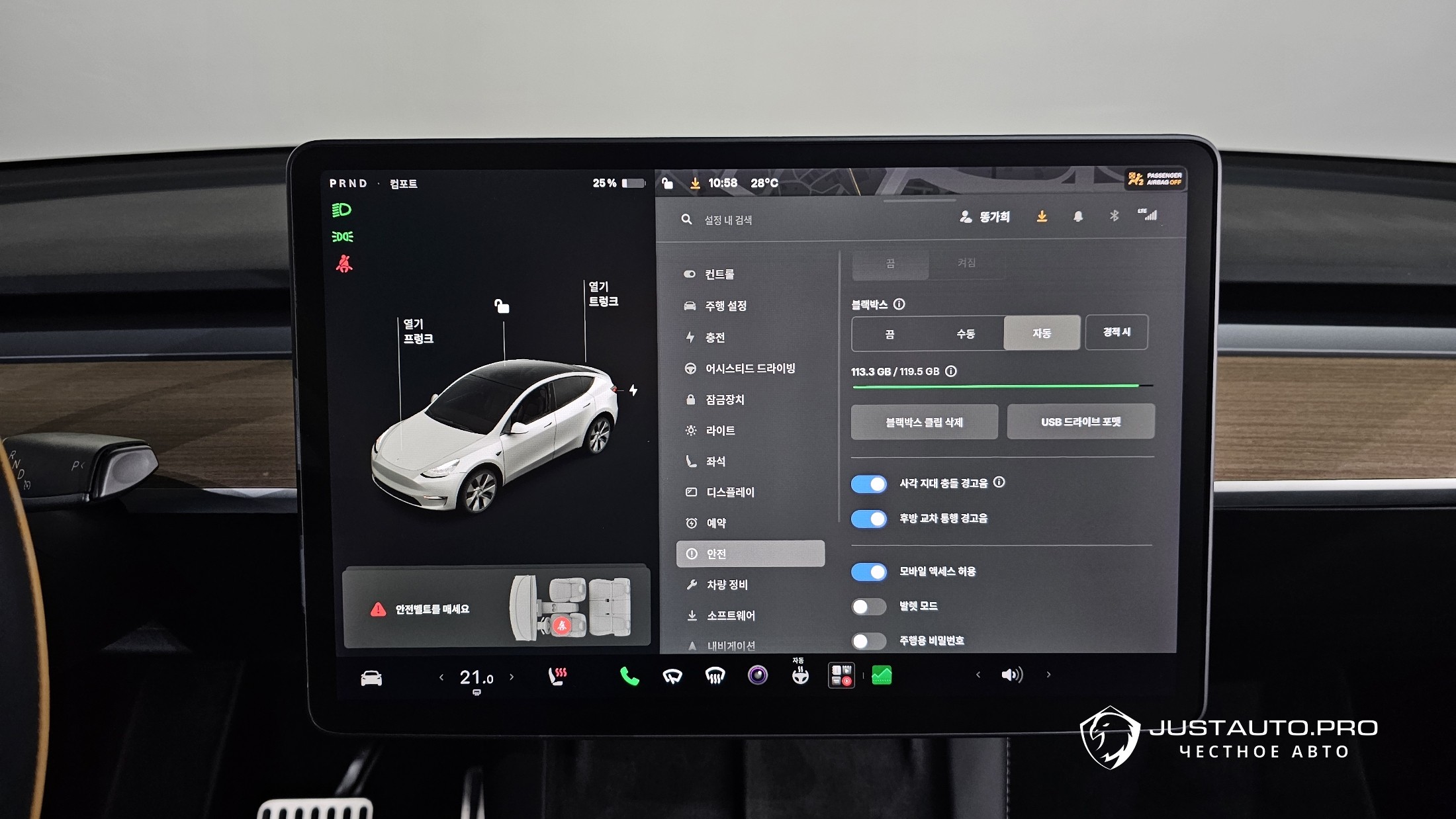Increase temperature with right arrow
Viewport: 1456px width, 819px height.
pyautogui.click(x=512, y=677)
